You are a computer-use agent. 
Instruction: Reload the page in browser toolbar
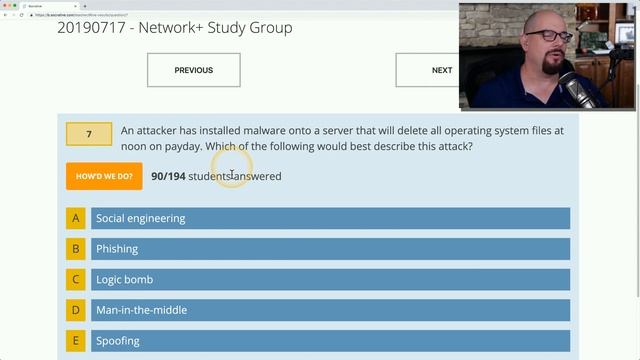click(x=22, y=15)
